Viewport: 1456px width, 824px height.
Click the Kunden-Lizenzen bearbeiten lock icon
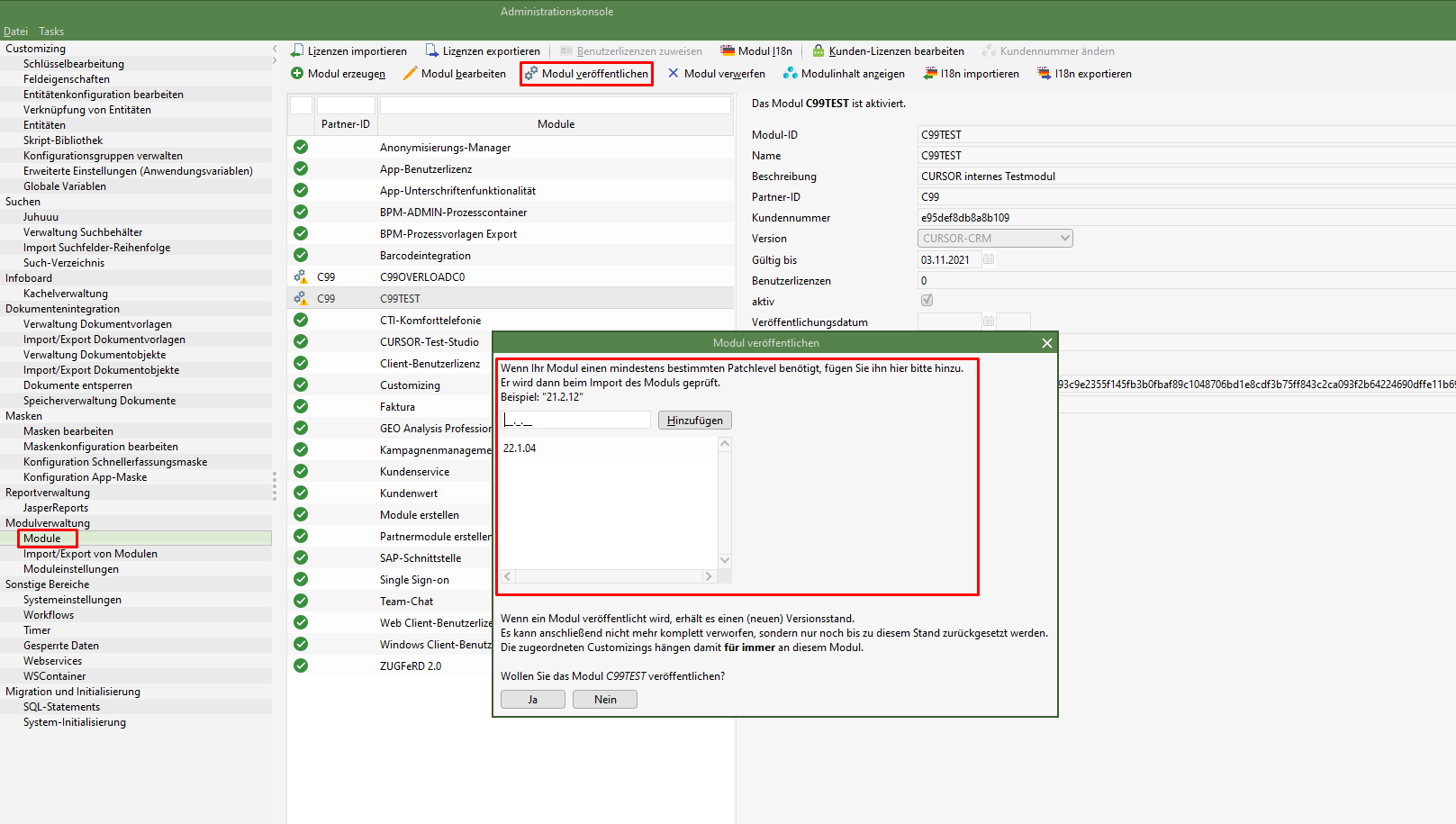(x=818, y=51)
